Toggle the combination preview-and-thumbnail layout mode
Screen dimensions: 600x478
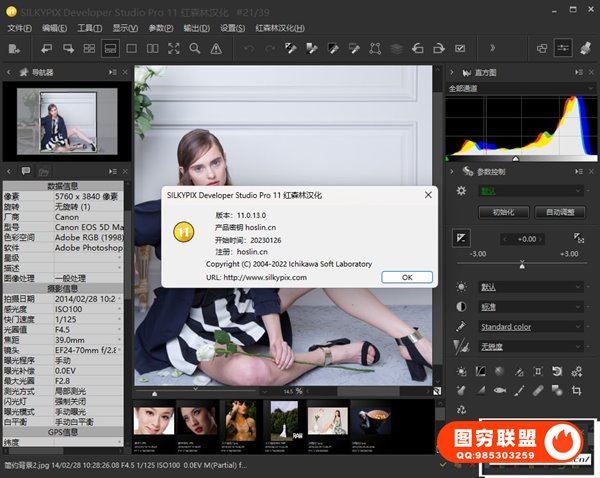pyautogui.click(x=110, y=48)
